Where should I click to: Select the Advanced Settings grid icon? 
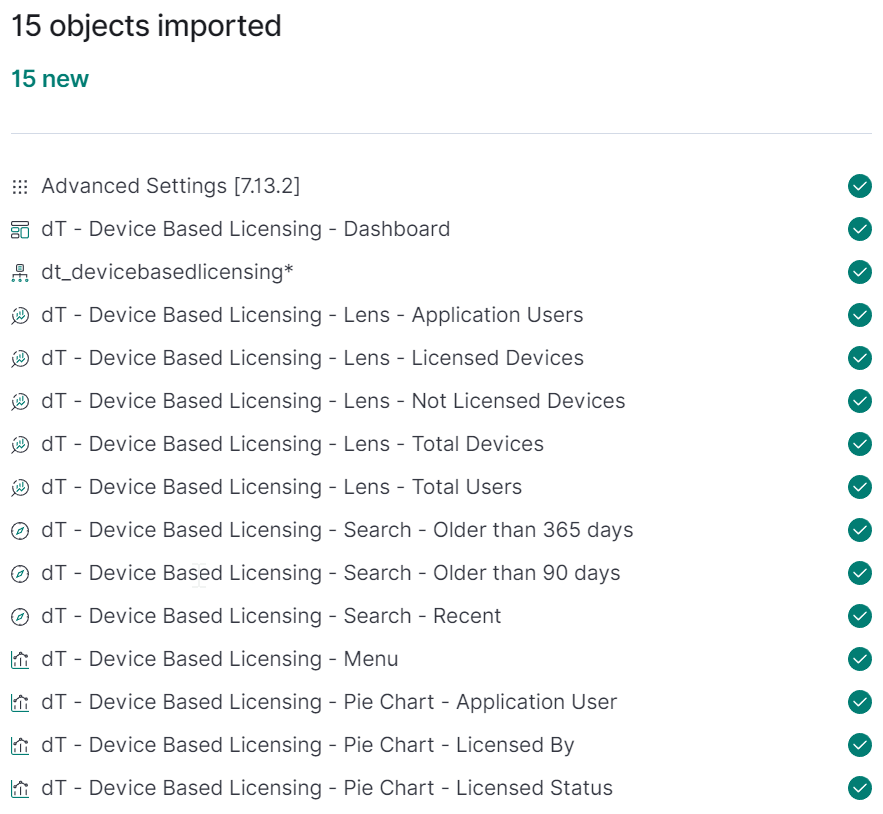coord(19,186)
